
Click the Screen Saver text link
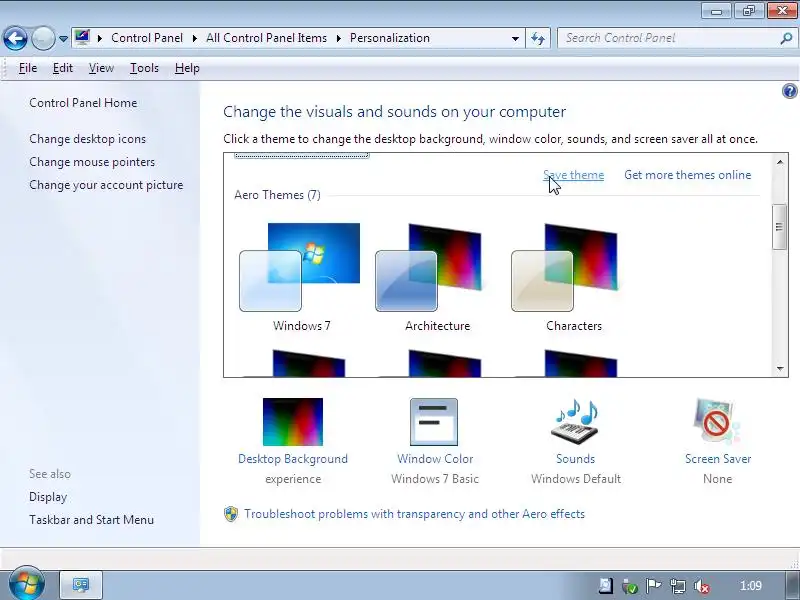point(718,459)
